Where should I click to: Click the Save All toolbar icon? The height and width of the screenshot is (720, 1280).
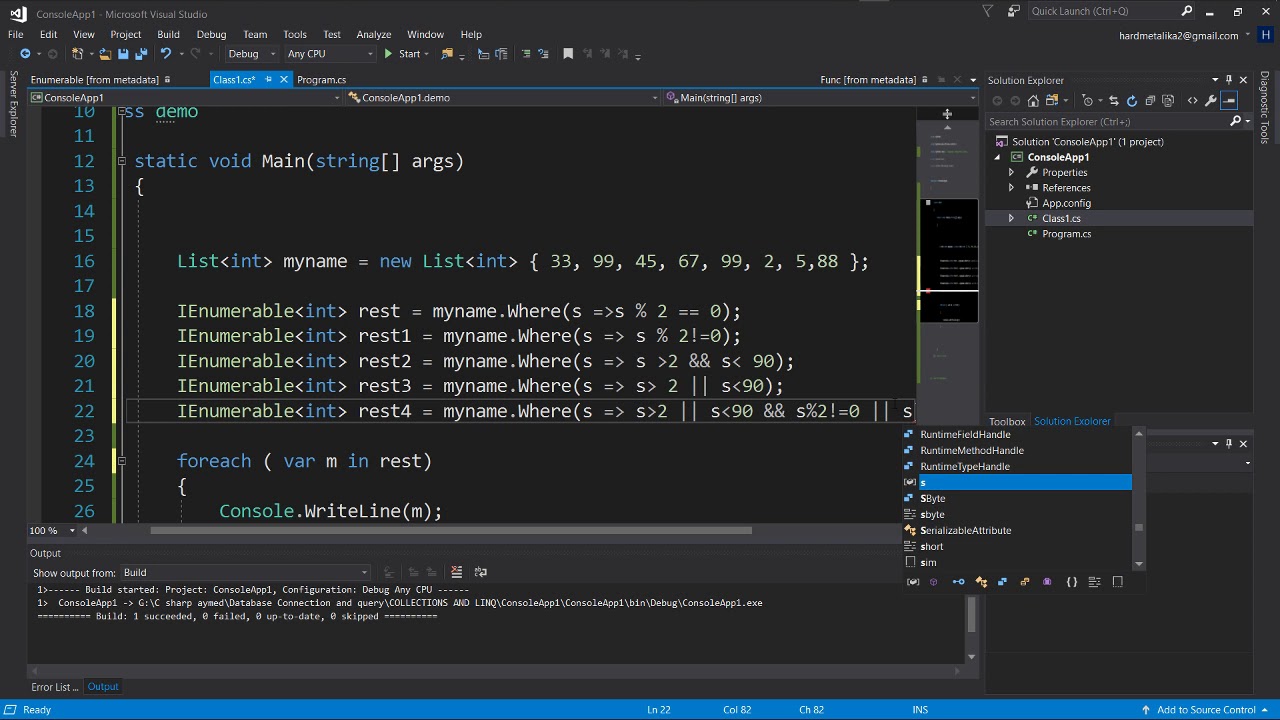point(141,54)
